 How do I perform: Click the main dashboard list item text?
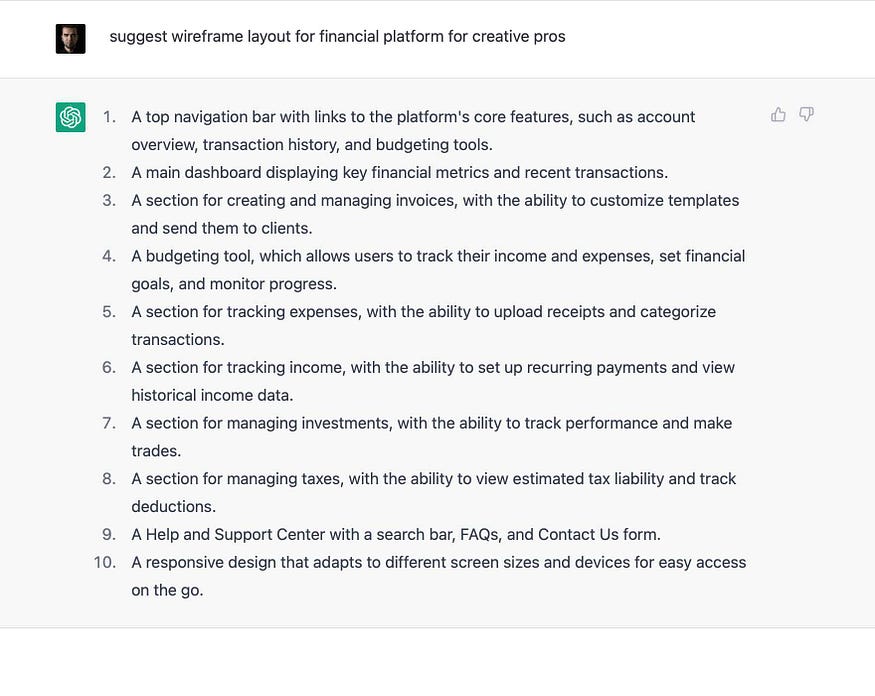(x=400, y=172)
